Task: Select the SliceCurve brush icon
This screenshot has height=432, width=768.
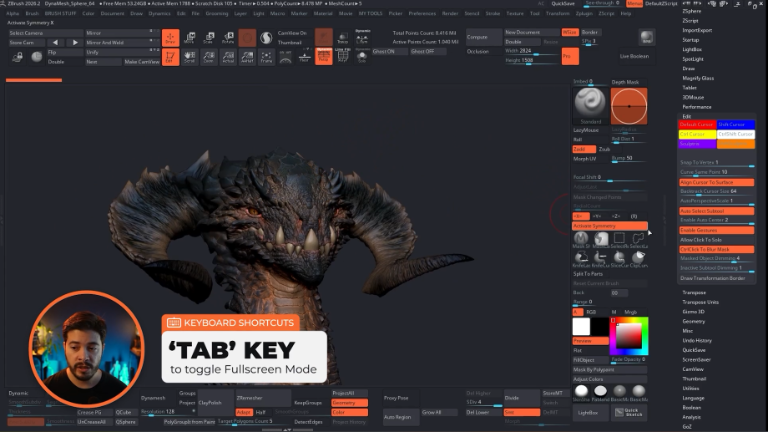Action: pyautogui.click(x=620, y=259)
